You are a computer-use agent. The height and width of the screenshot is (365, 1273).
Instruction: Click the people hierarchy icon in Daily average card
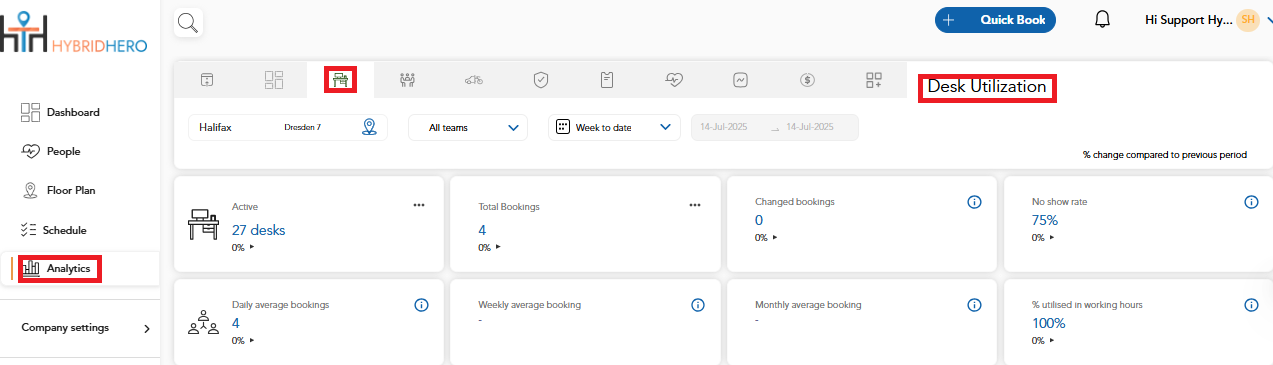pos(204,324)
